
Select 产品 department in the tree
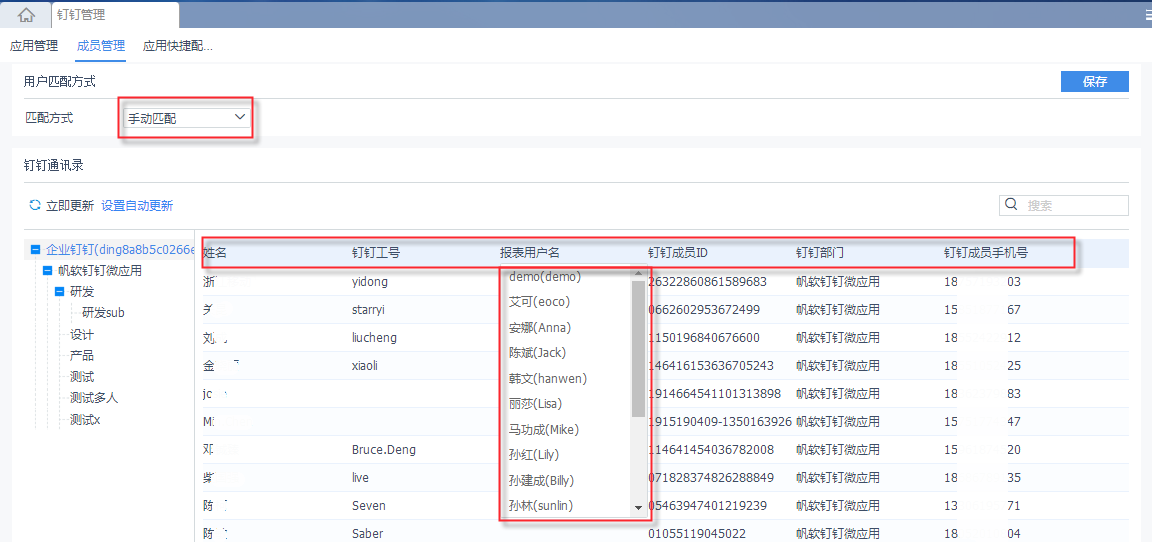tap(82, 355)
